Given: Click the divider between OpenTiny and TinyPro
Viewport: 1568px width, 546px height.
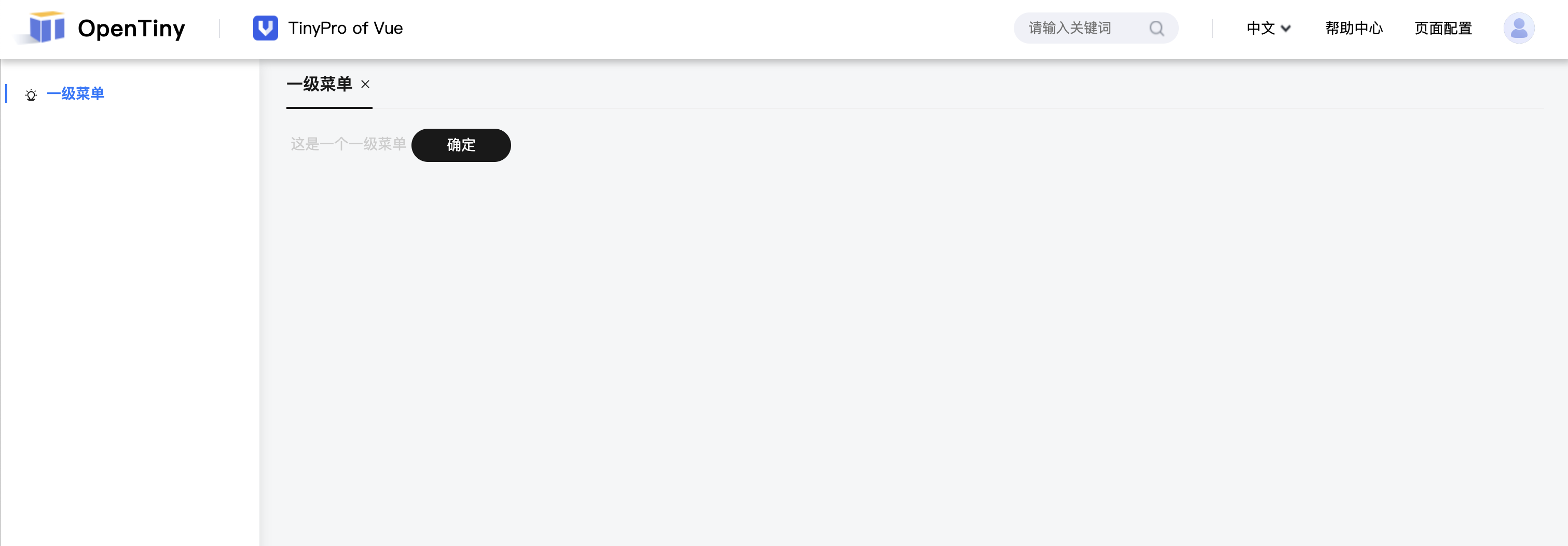Looking at the screenshot, I should click(219, 29).
